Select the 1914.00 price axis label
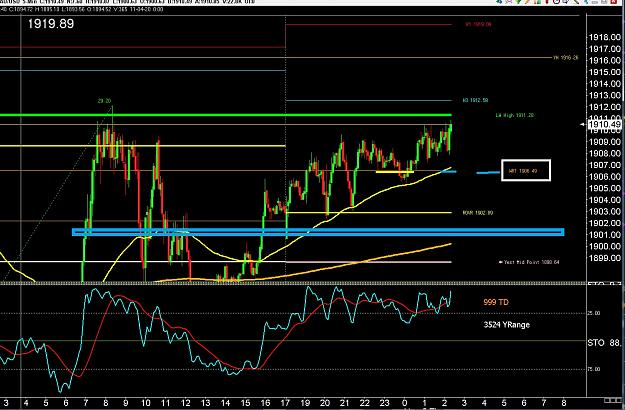This screenshot has width=625, height=410. coord(605,84)
